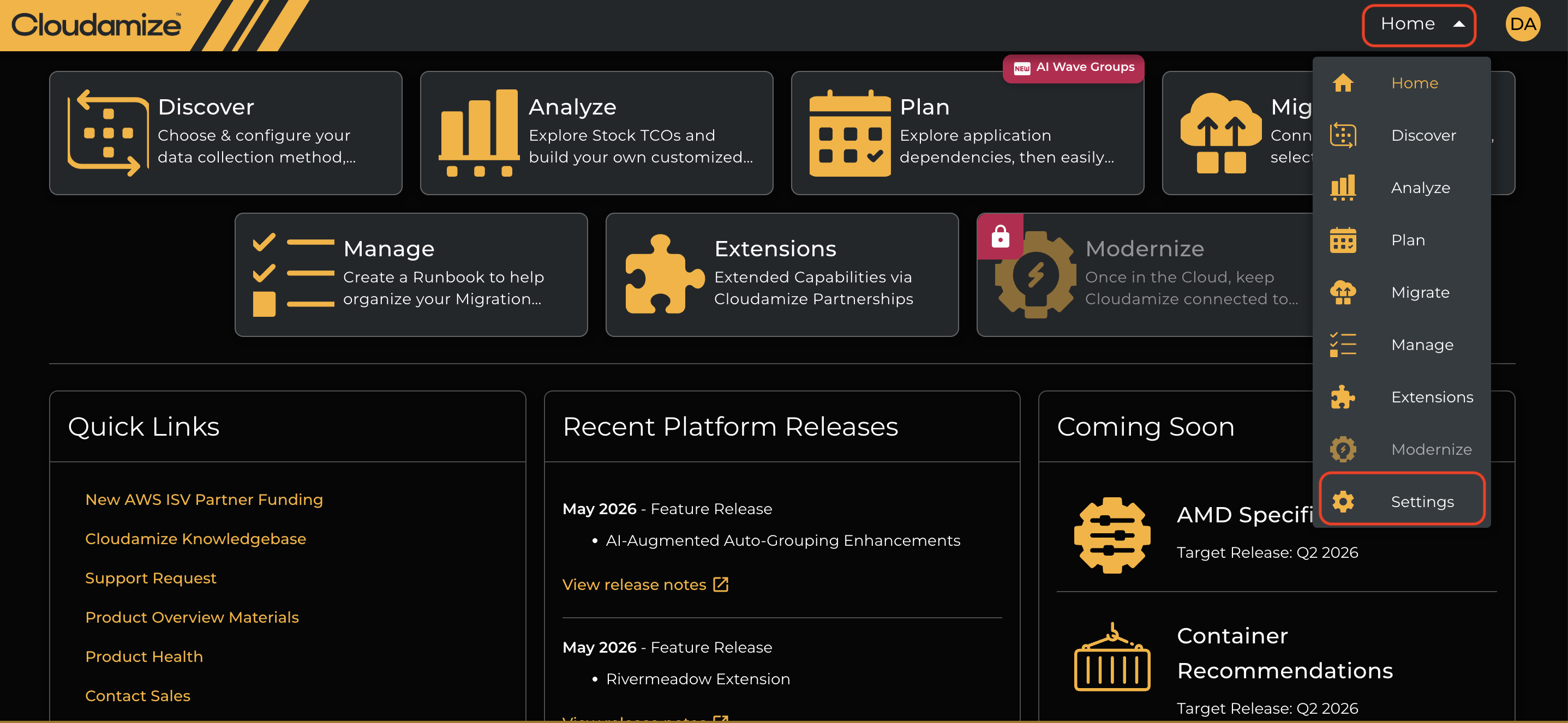This screenshot has width=1568, height=723.
Task: Click the Extensions icon in dropdown menu
Action: pyautogui.click(x=1343, y=396)
